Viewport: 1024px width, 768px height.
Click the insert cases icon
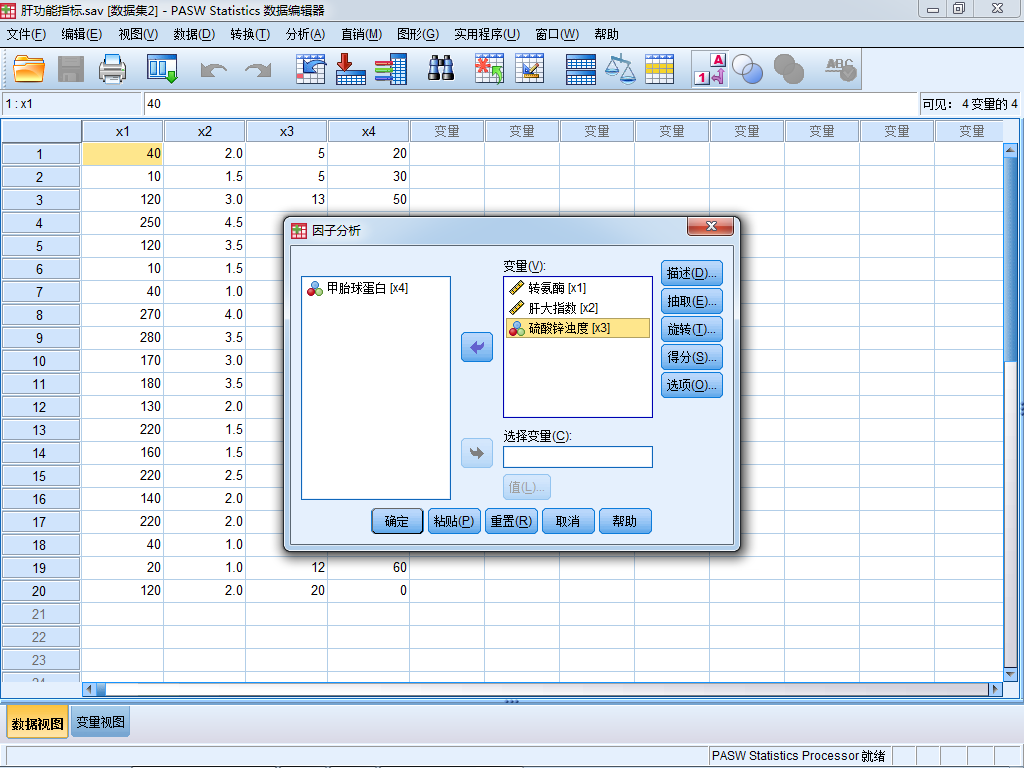[489, 69]
